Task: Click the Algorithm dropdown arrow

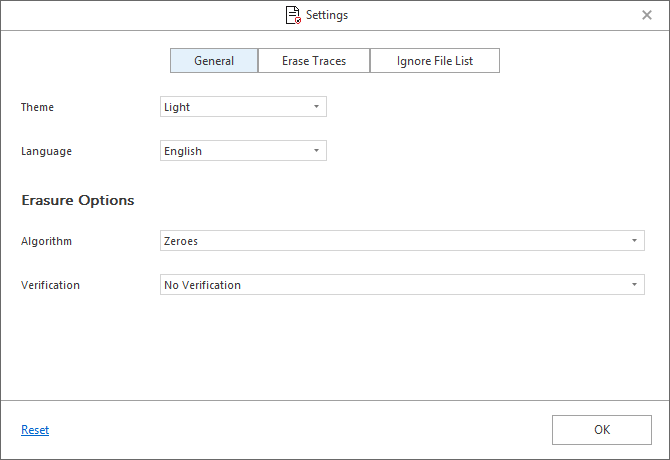Action: pos(634,241)
